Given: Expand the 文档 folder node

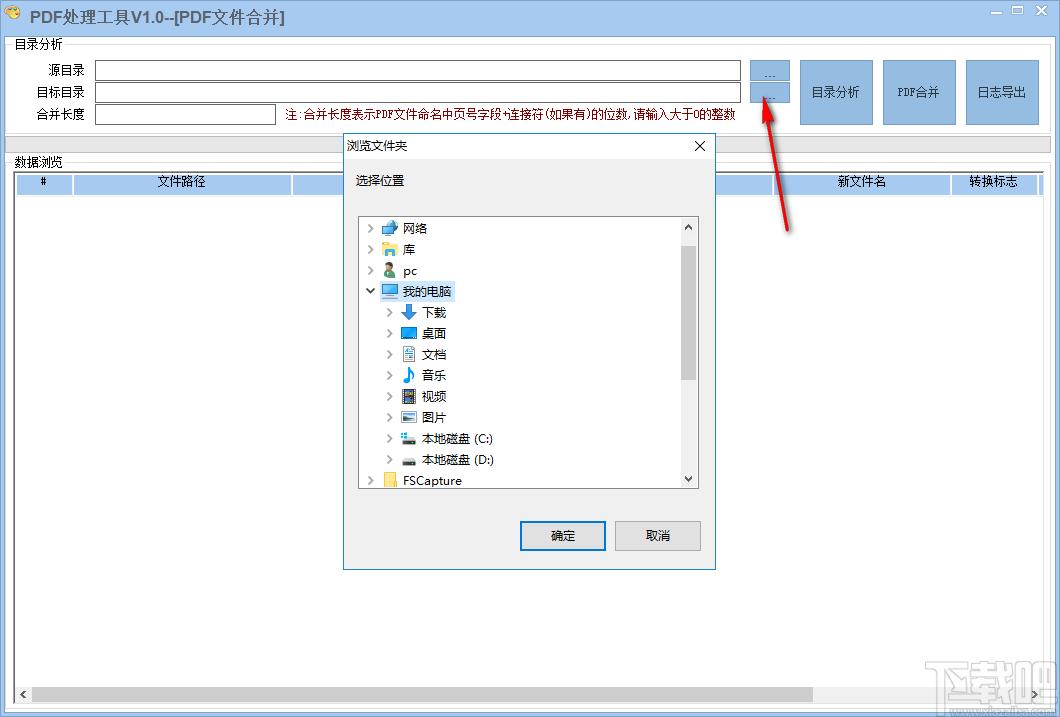Looking at the screenshot, I should [389, 354].
